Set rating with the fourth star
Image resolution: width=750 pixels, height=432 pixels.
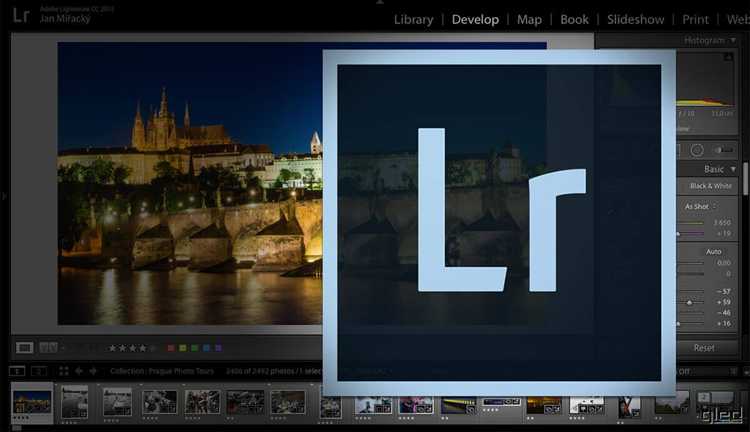[x=143, y=348]
